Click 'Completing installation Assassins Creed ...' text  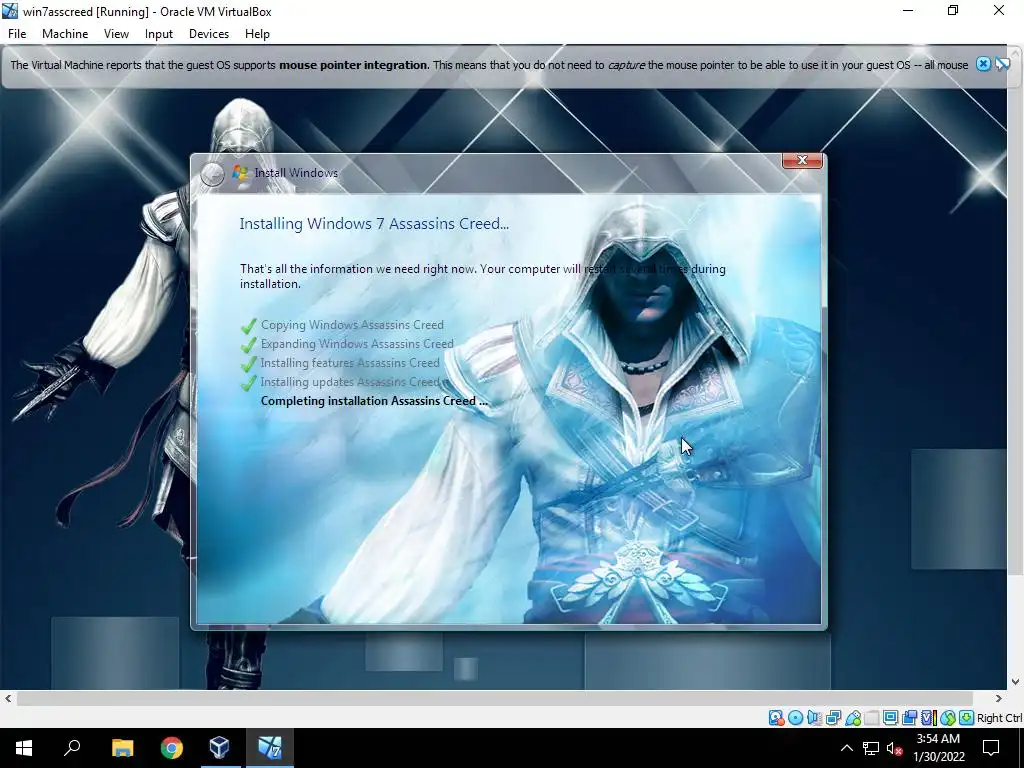(374, 401)
